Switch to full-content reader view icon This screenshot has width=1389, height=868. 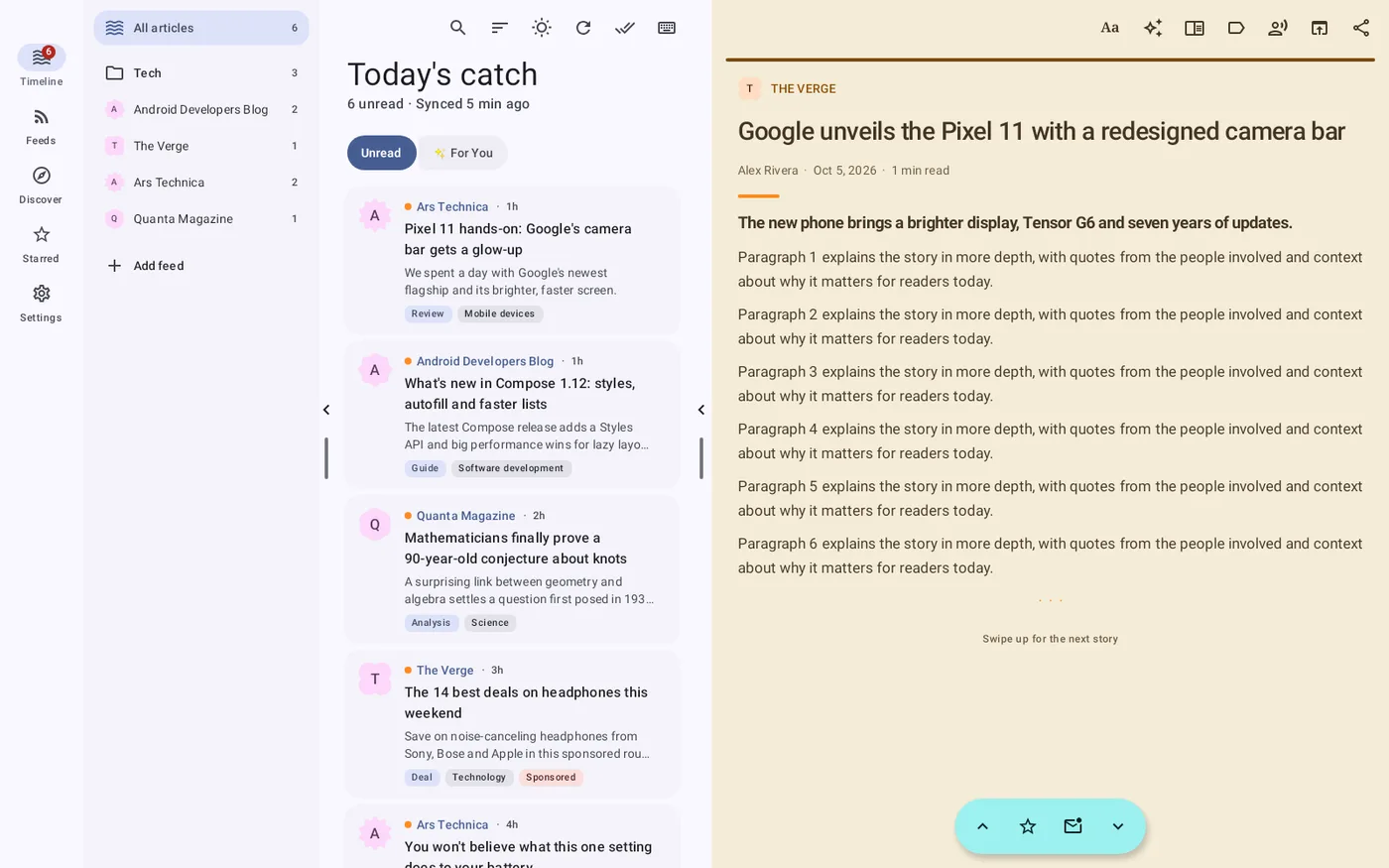click(1195, 28)
